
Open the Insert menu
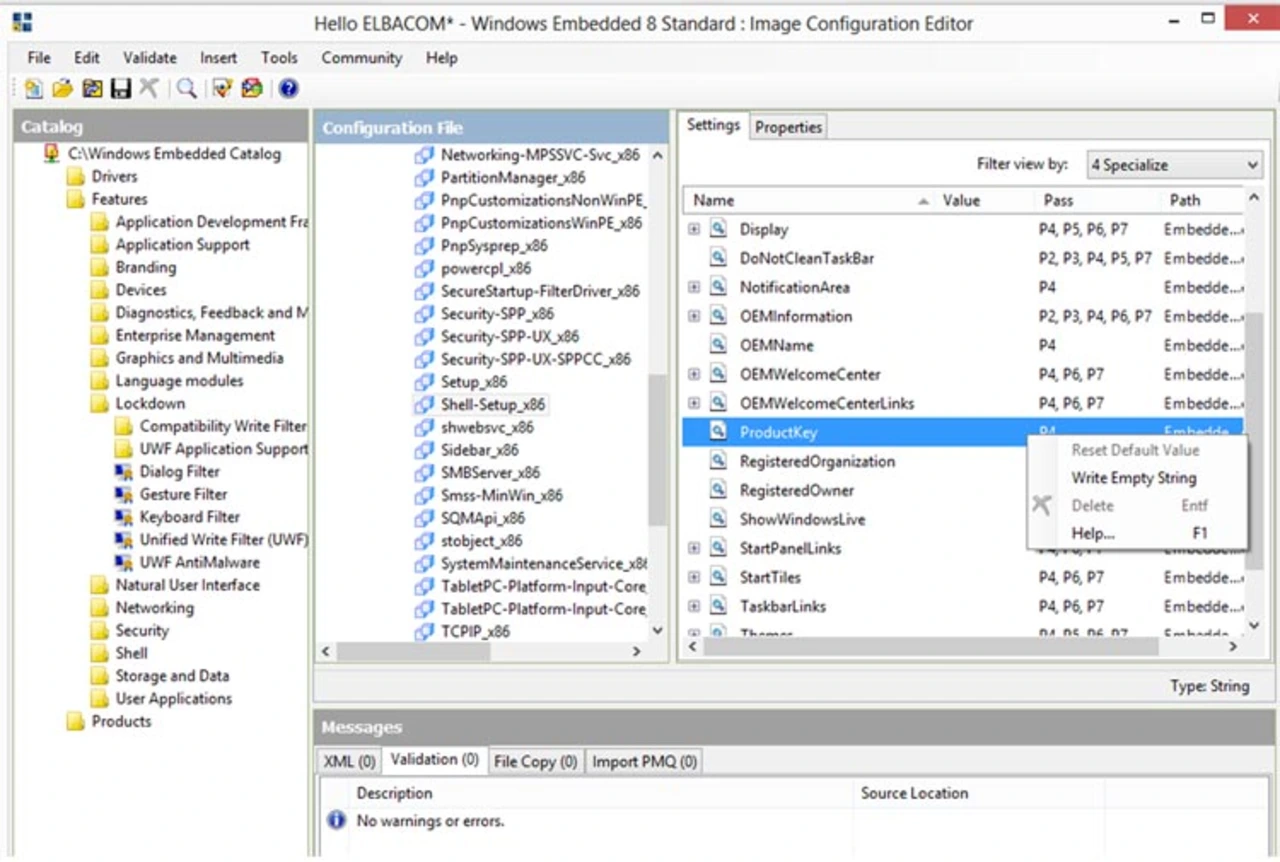218,58
